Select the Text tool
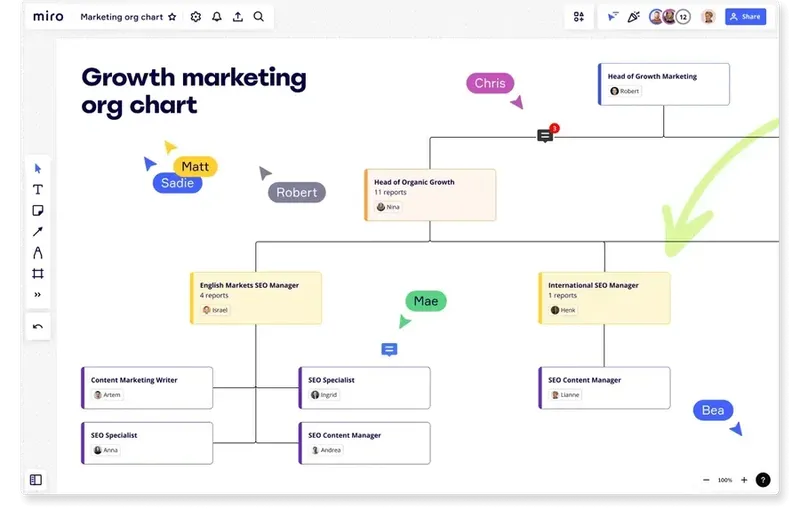 coord(38,190)
